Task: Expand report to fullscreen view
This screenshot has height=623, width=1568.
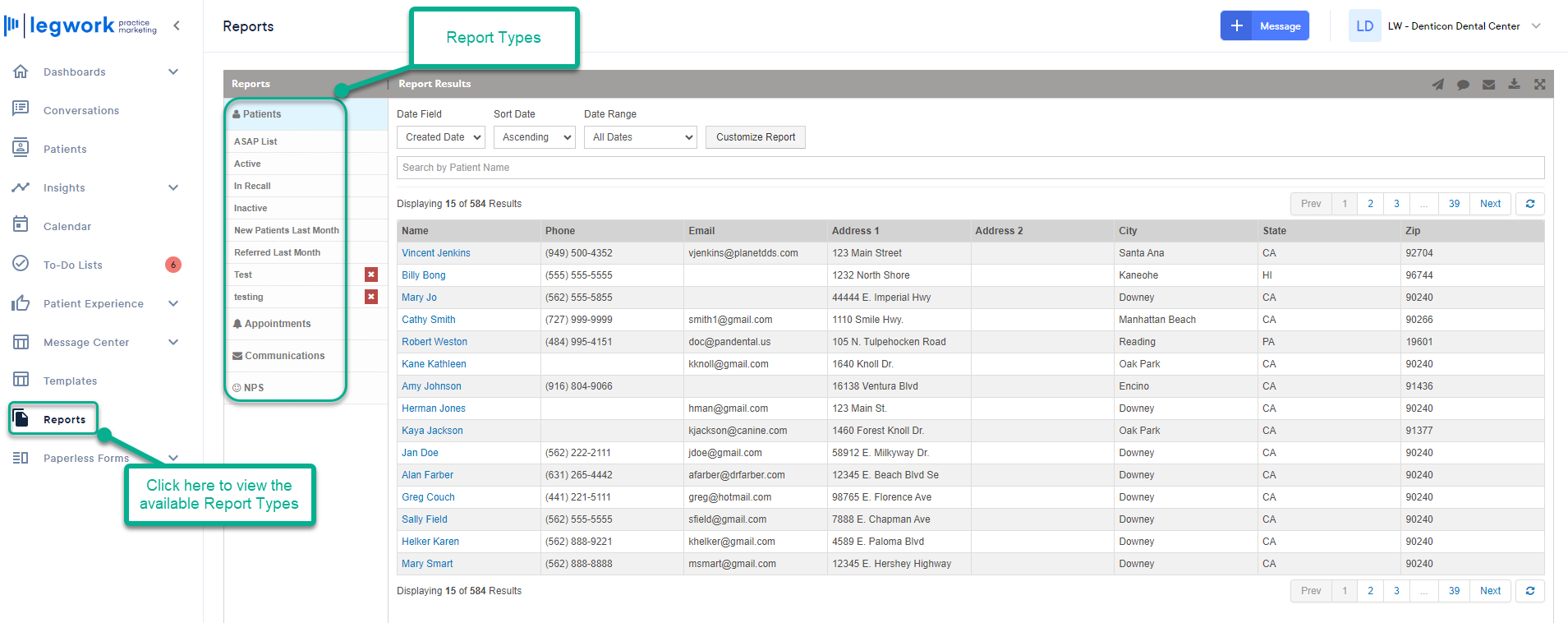Action: pyautogui.click(x=1539, y=85)
